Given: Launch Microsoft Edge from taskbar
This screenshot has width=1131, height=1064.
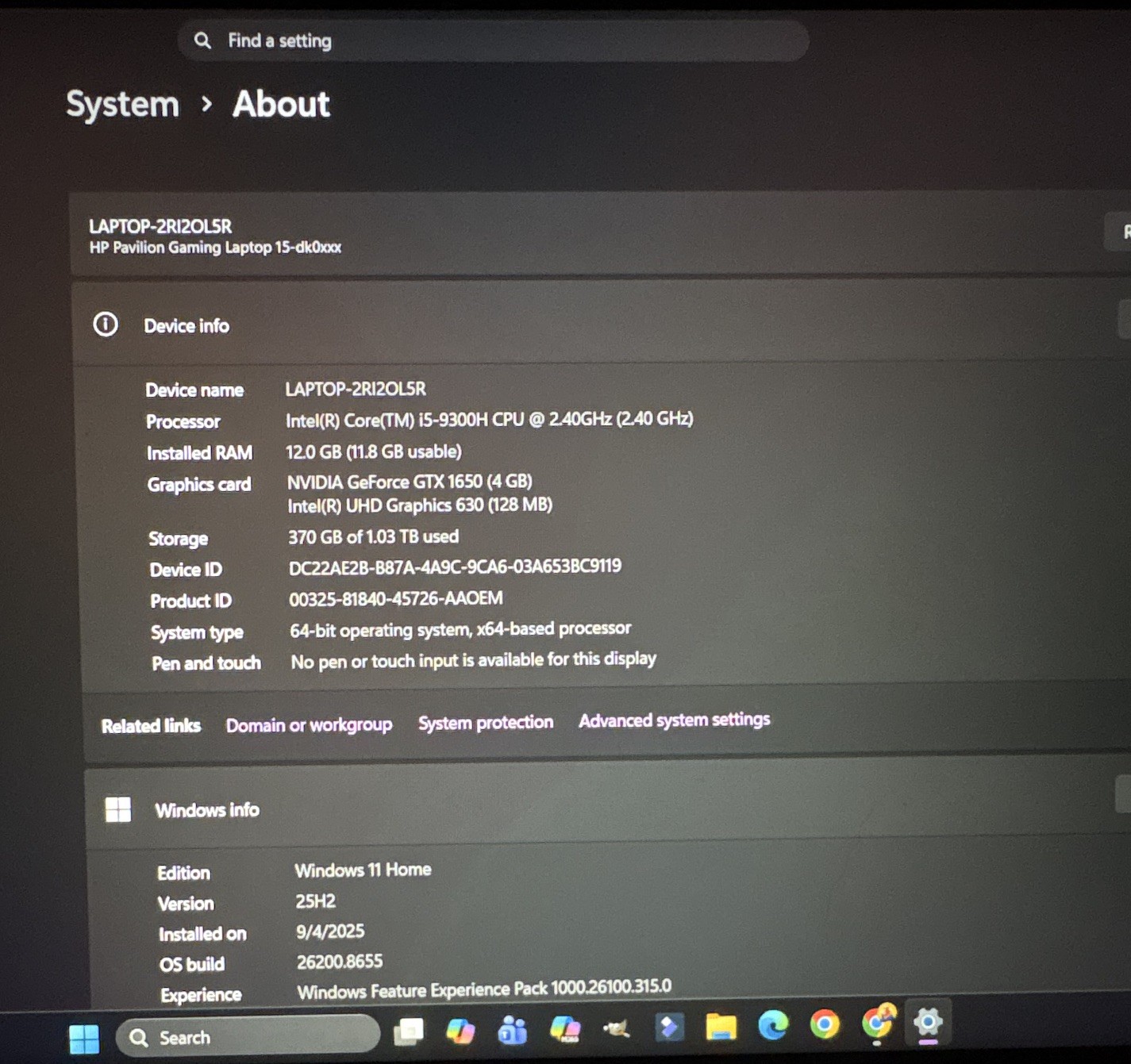Looking at the screenshot, I should click(773, 1025).
